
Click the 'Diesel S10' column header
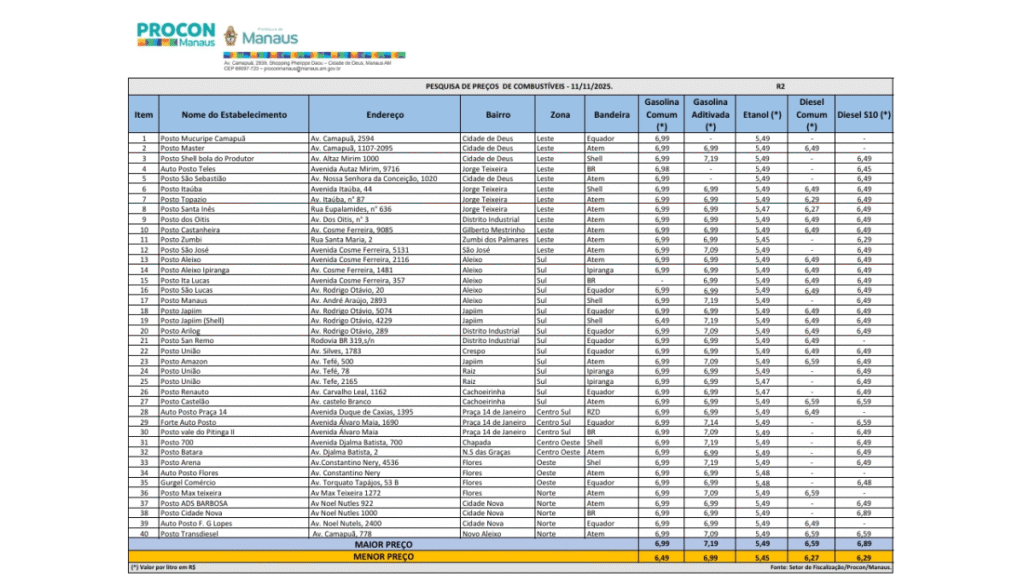click(863, 115)
